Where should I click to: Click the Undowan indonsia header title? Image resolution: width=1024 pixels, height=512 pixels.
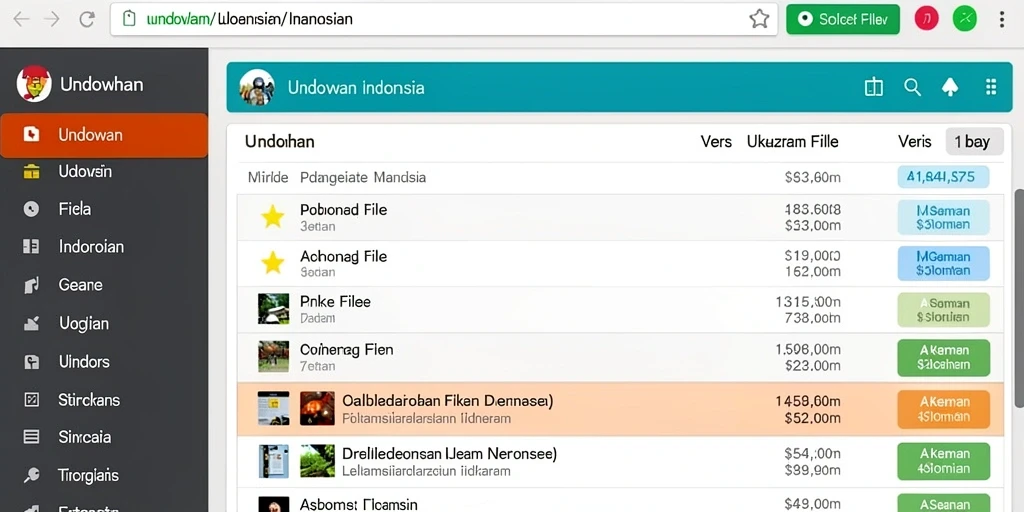click(356, 88)
